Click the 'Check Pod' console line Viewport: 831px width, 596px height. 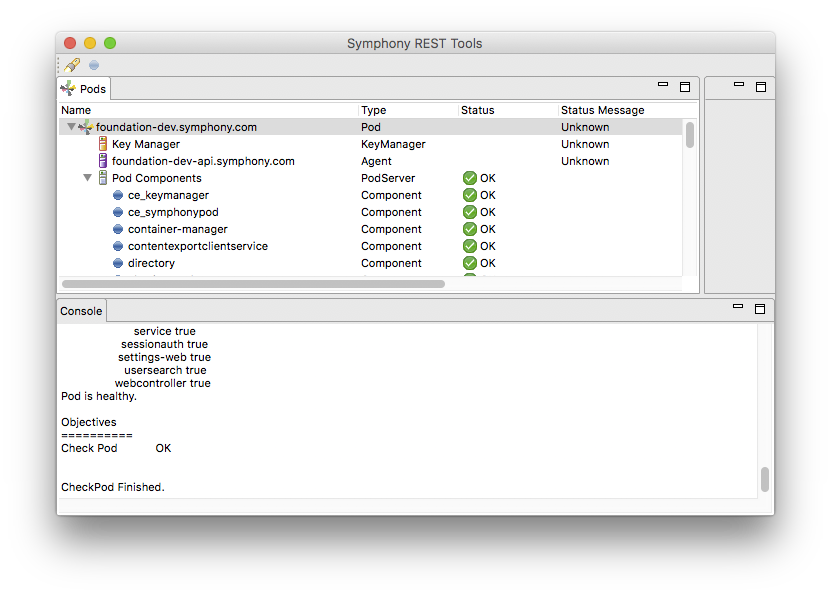tap(116, 448)
